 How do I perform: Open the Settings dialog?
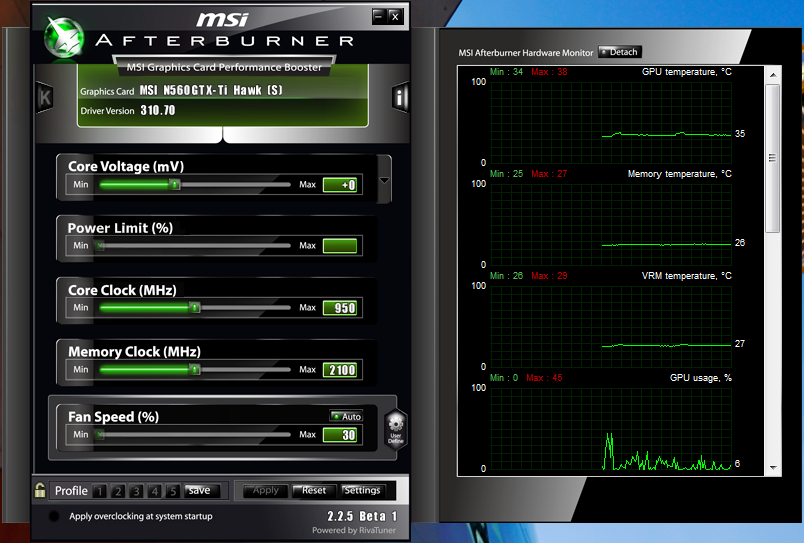(362, 491)
